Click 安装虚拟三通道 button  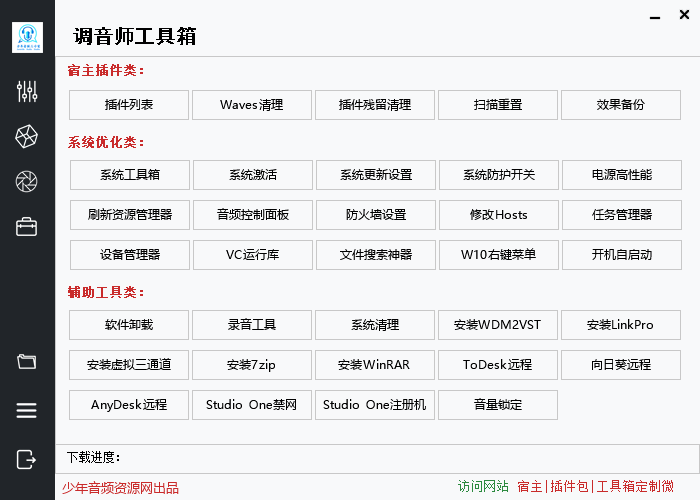[129, 365]
